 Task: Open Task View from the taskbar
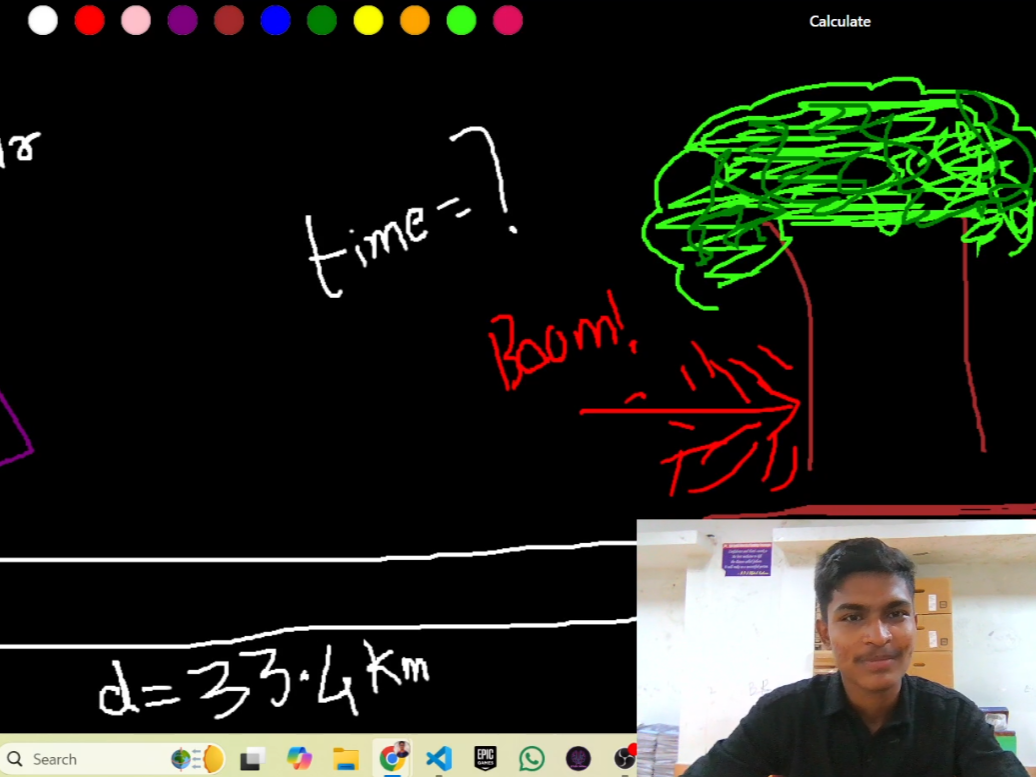coord(252,759)
